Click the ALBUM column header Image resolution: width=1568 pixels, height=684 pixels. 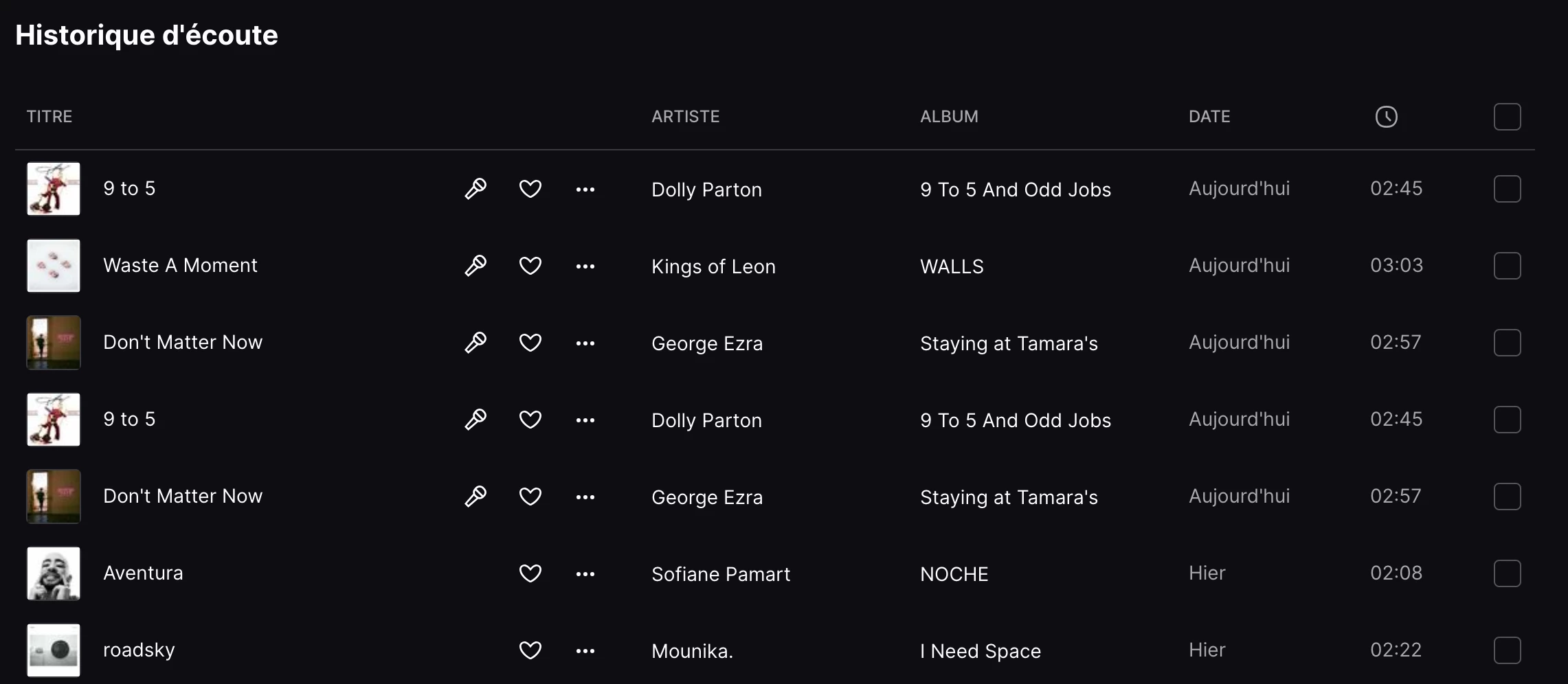[x=949, y=117]
